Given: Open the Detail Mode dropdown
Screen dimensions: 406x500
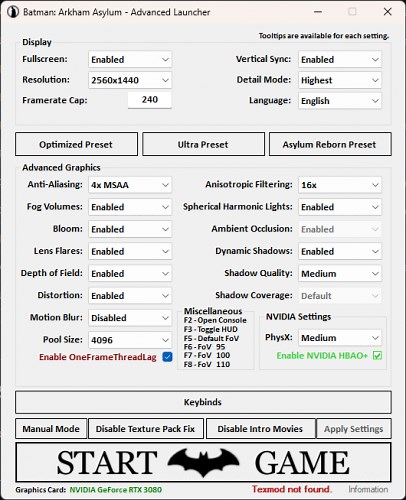Looking at the screenshot, I should pyautogui.click(x=340, y=80).
